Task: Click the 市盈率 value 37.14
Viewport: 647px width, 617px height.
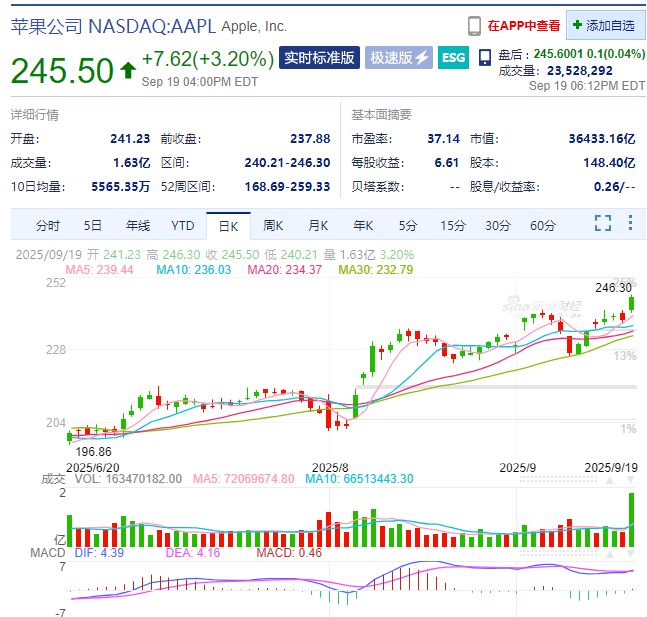Action: (x=444, y=139)
